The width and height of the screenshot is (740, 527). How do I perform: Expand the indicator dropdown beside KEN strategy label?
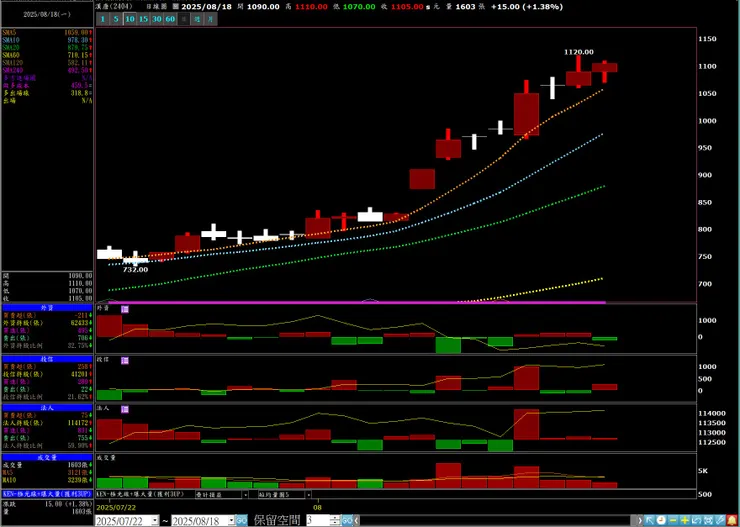pos(245,494)
